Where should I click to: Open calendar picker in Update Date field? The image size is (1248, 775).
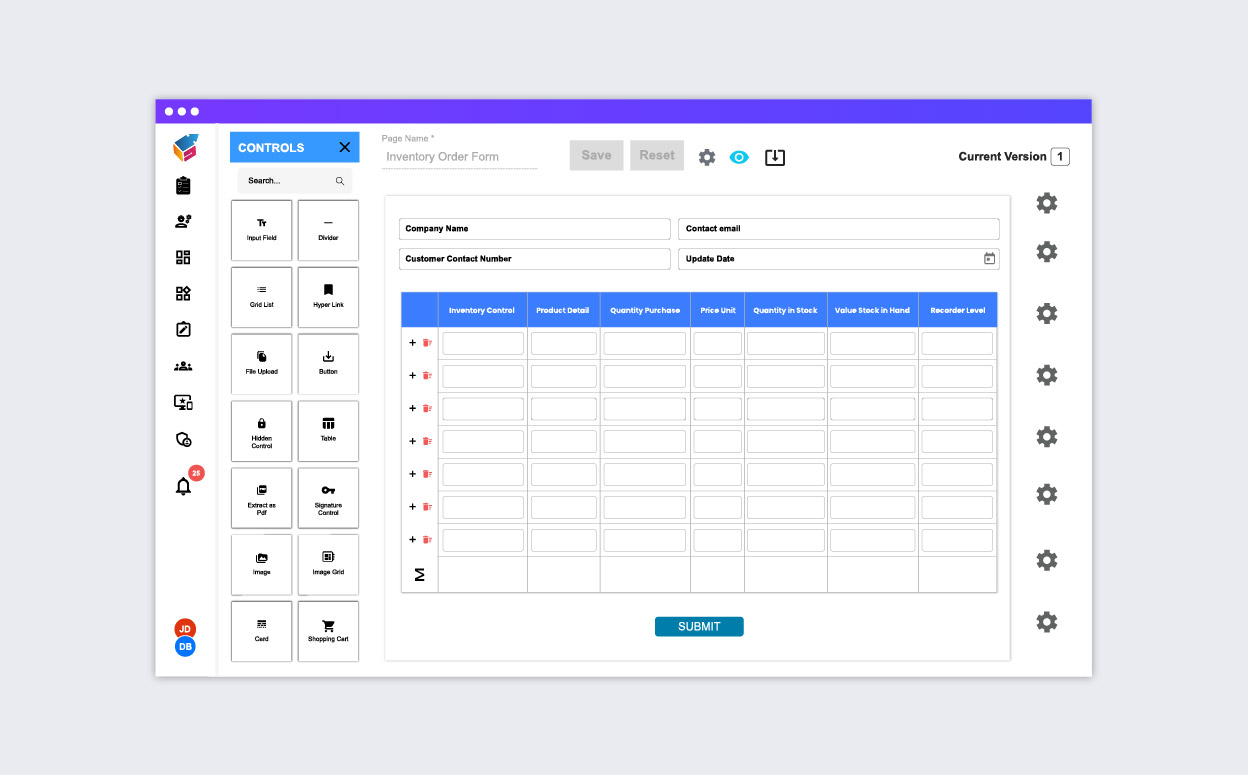tap(989, 259)
